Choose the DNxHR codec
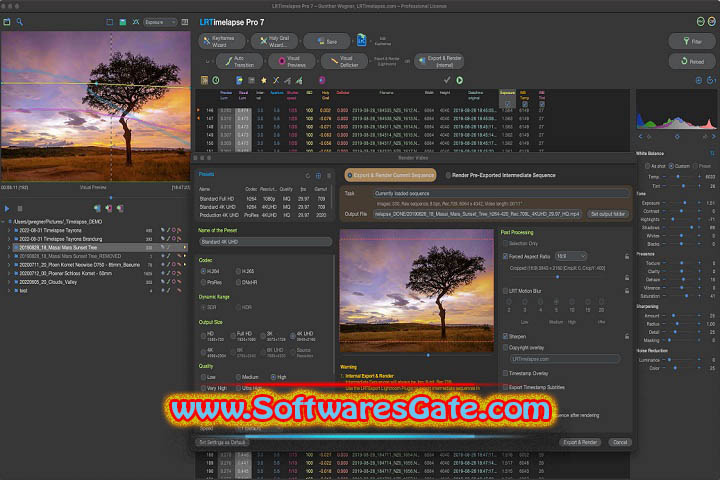This screenshot has width=720, height=480. click(247, 282)
